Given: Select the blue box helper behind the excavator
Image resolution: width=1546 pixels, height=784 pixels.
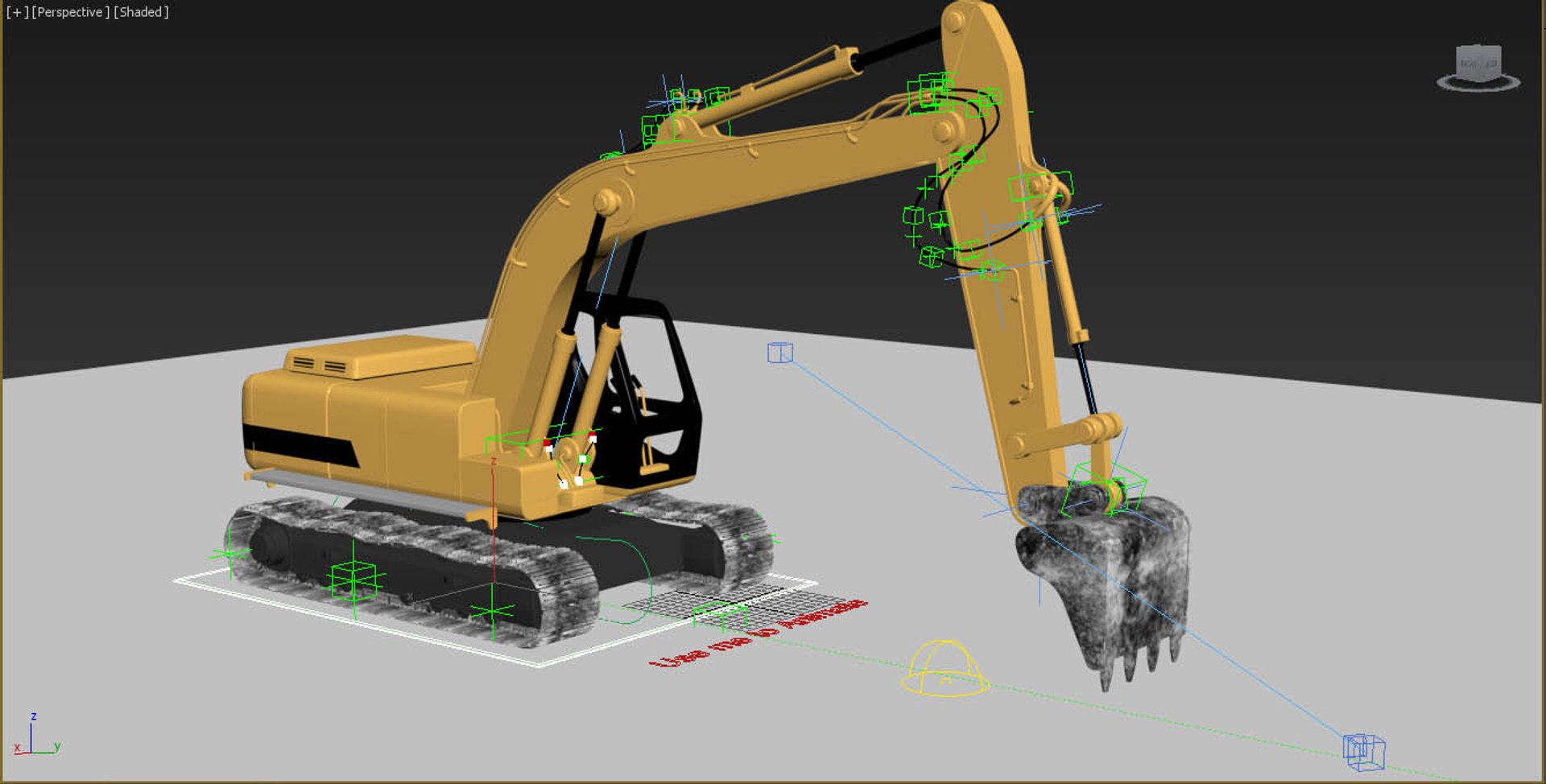Looking at the screenshot, I should (x=780, y=353).
